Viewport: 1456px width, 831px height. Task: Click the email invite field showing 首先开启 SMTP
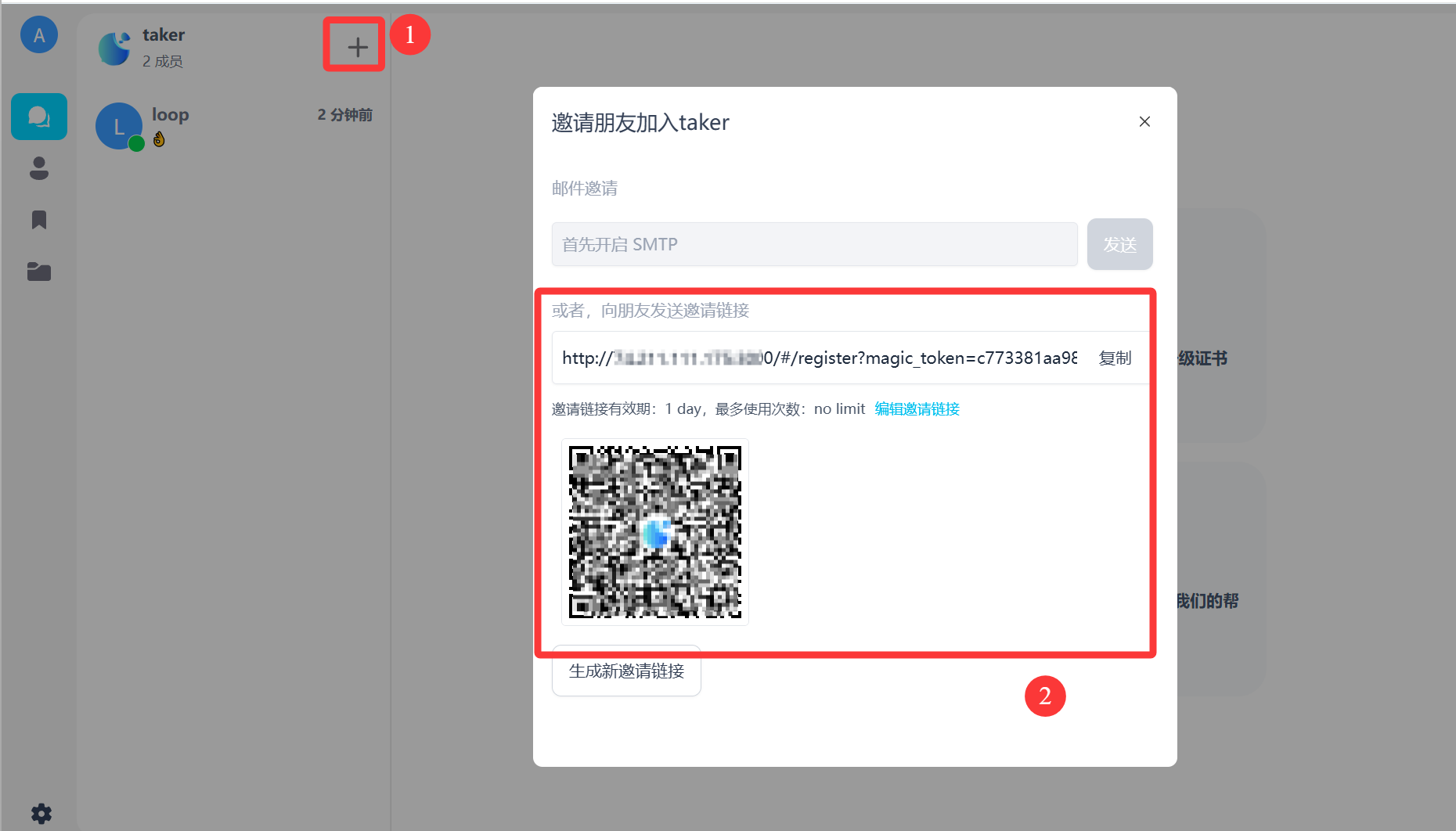[814, 244]
